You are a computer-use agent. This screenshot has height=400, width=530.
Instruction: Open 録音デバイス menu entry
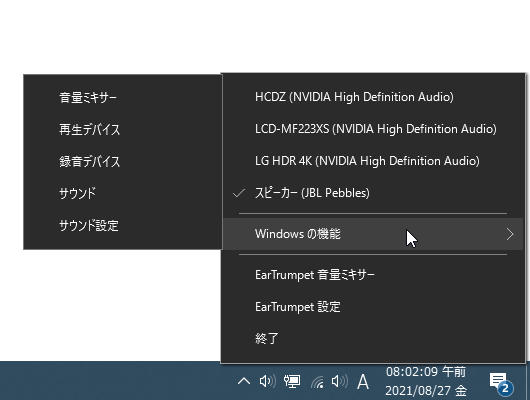point(123,162)
